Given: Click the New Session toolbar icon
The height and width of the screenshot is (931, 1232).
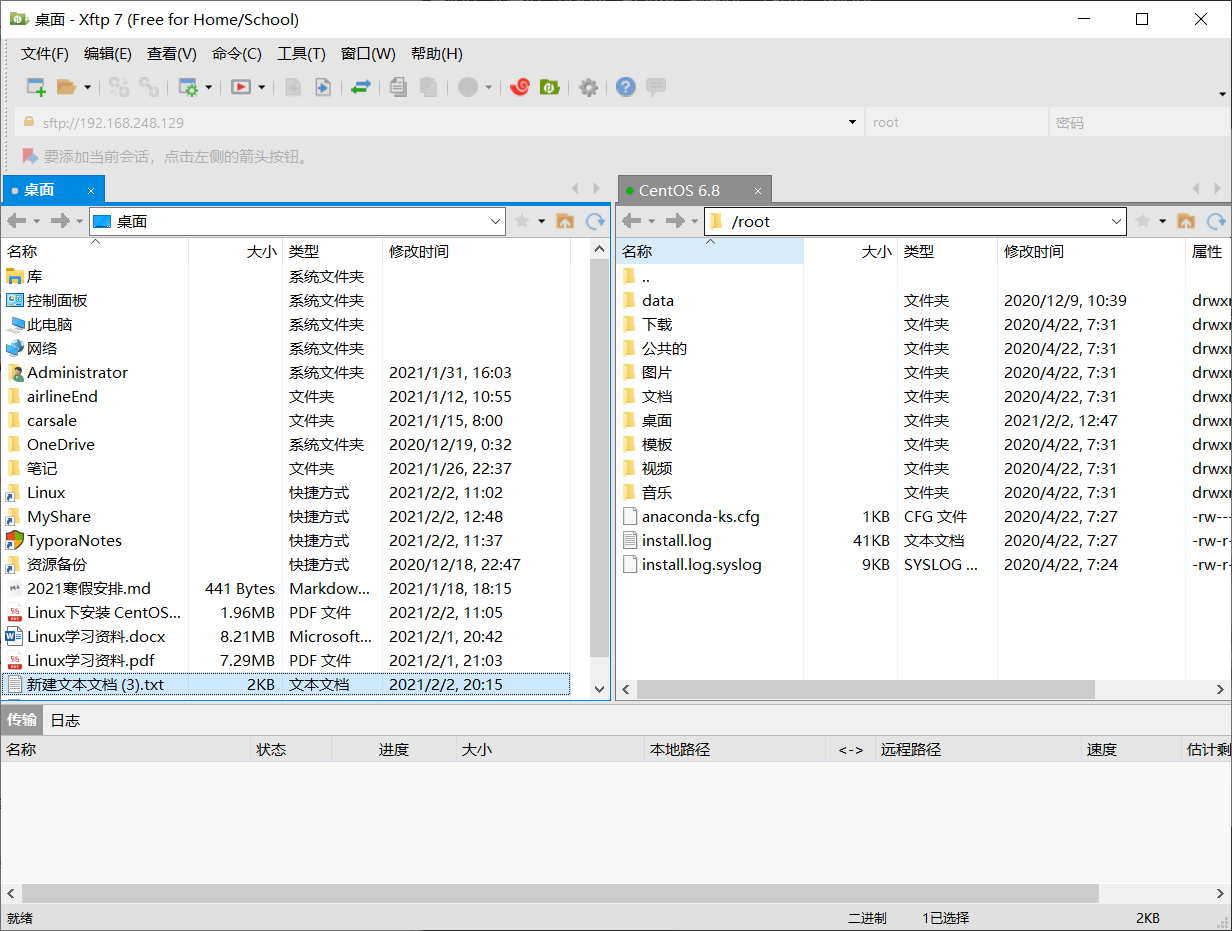Looking at the screenshot, I should 36,87.
